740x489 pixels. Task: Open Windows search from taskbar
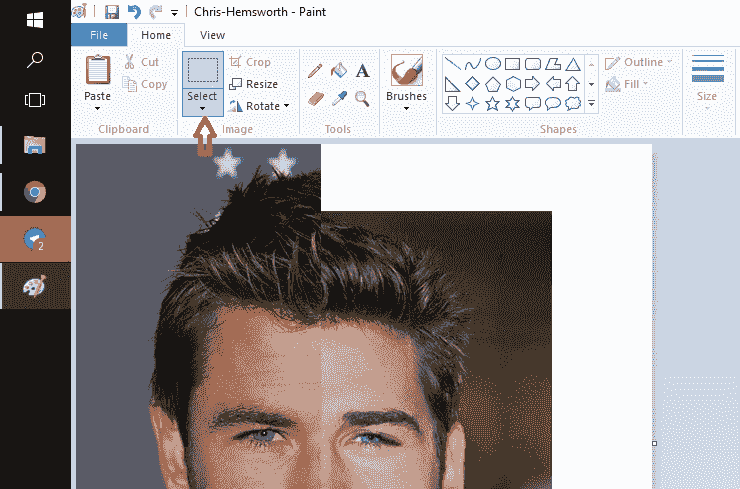click(35, 59)
